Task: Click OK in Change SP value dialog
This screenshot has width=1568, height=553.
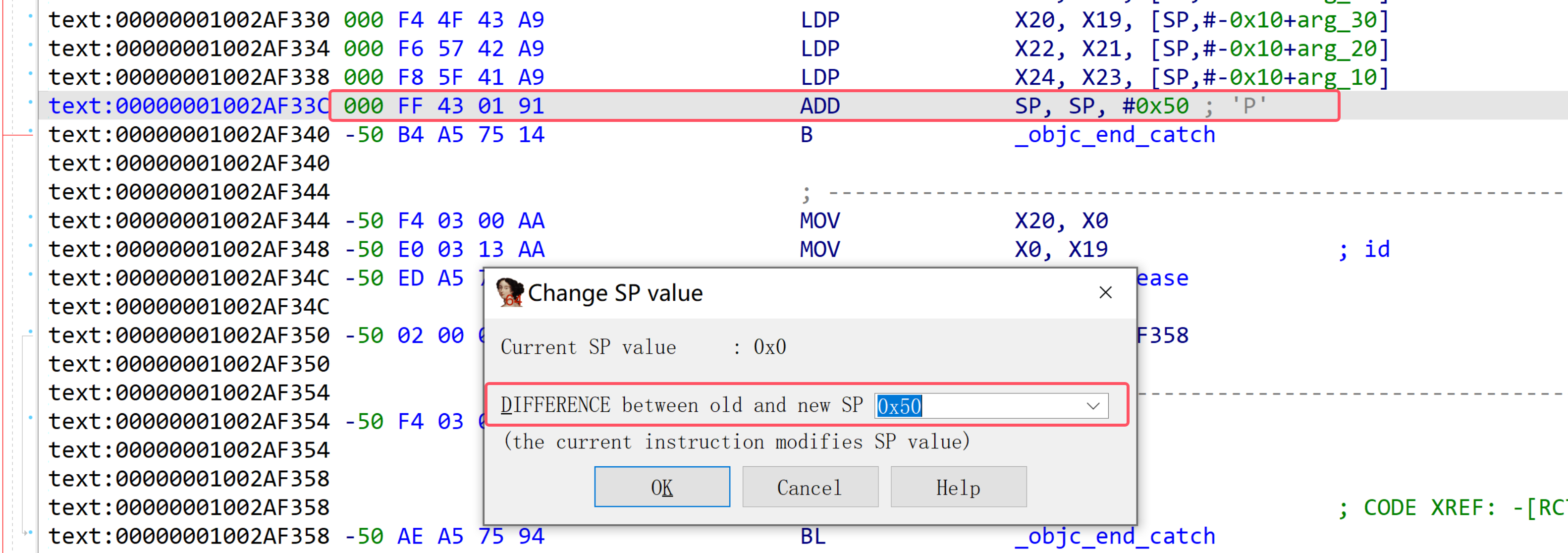Action: 662,487
